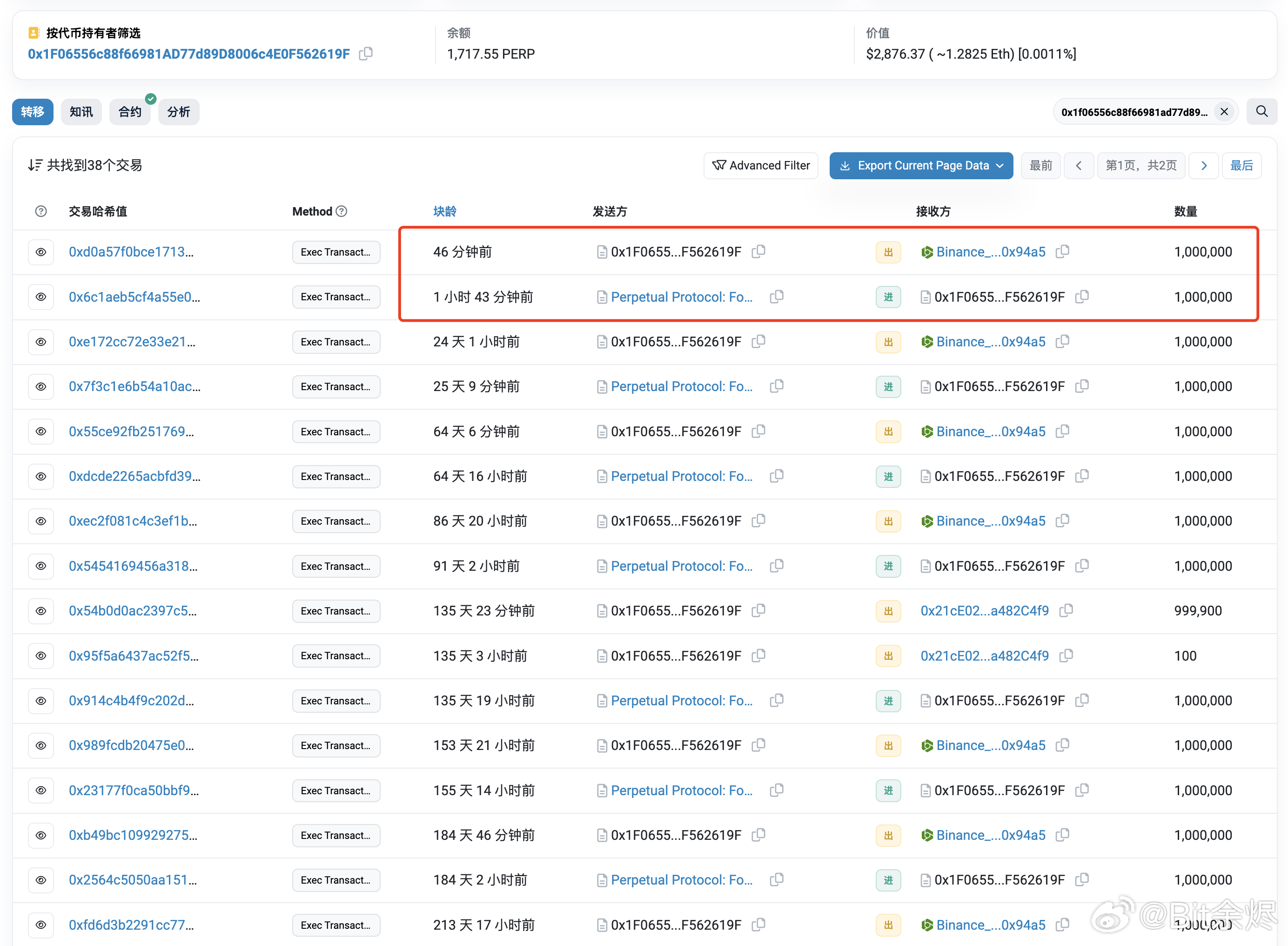This screenshot has width=1288, height=946.
Task: Copy sender in 155 天 14 小时前 row
Action: pyautogui.click(x=777, y=790)
